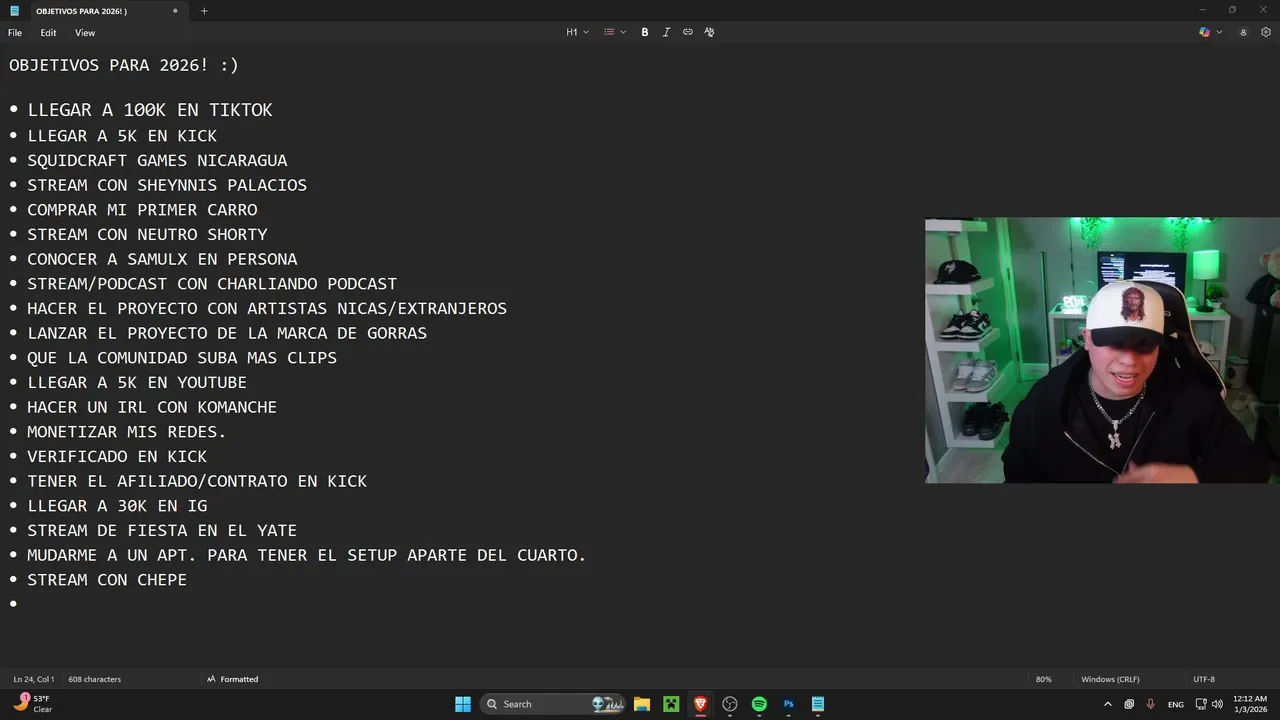The height and width of the screenshot is (720, 1280).
Task: Open the View menu
Action: 85,33
